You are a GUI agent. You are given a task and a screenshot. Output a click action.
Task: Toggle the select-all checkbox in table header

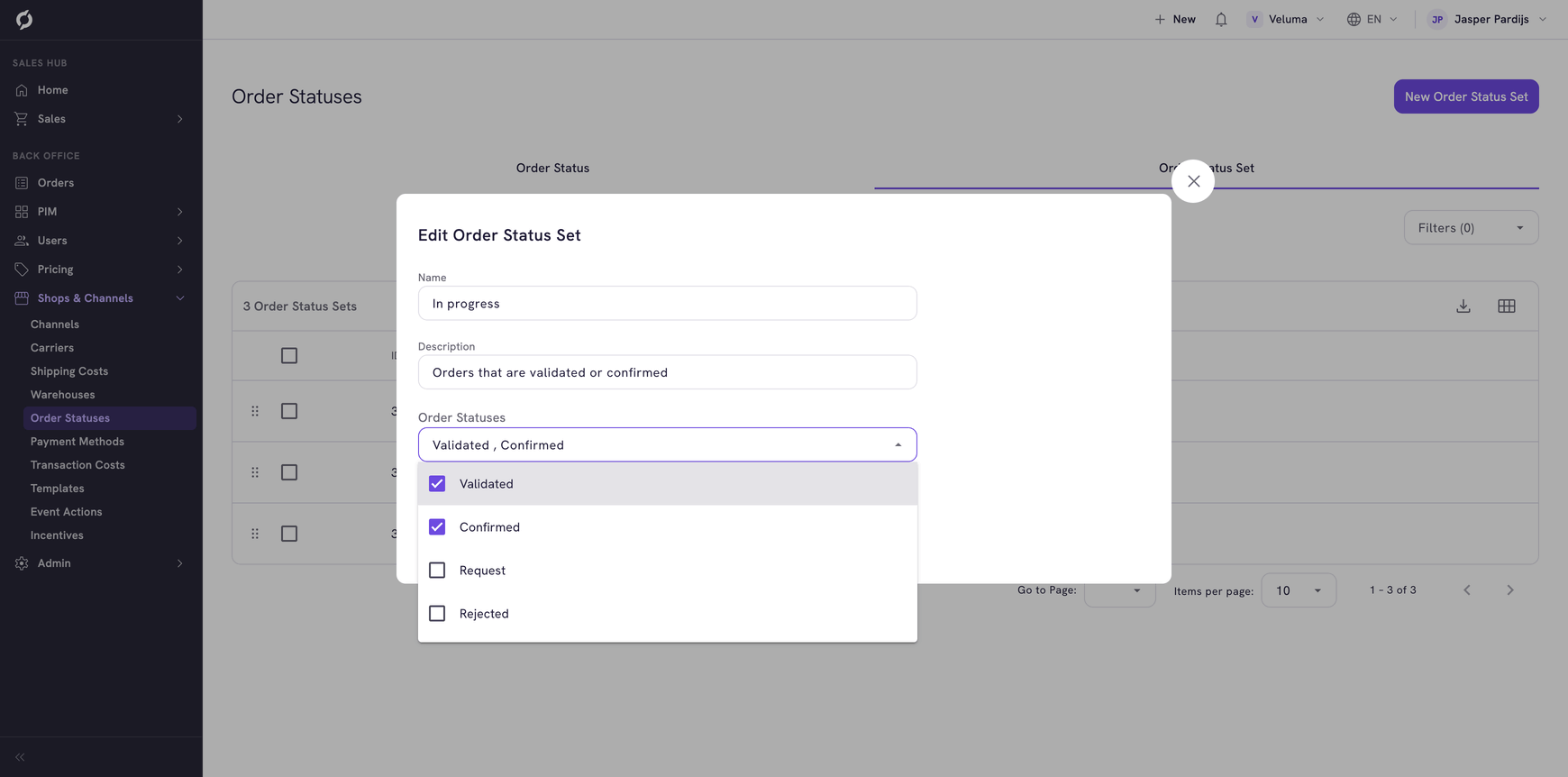[x=289, y=356]
